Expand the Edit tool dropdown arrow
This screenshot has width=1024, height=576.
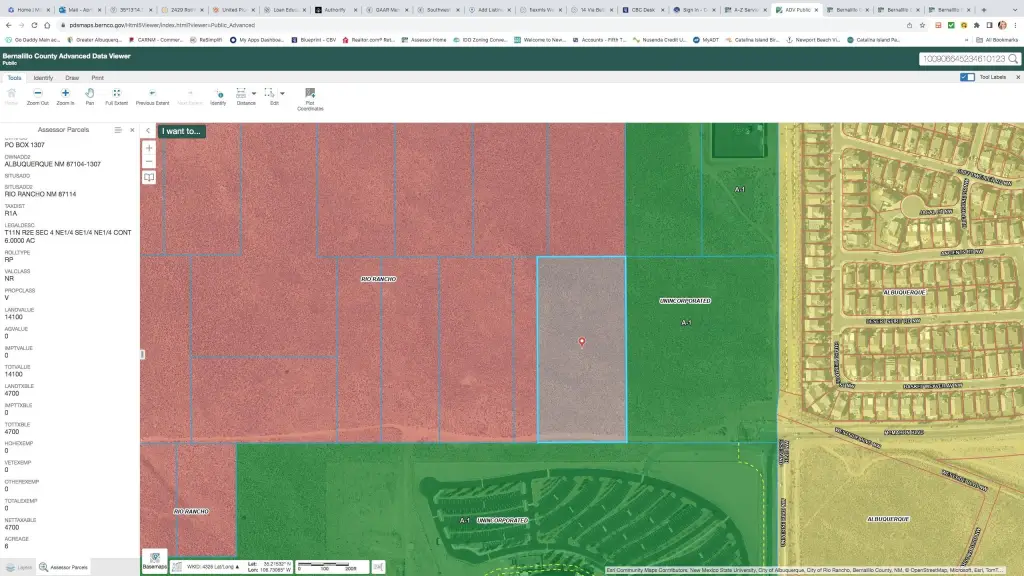tap(282, 93)
